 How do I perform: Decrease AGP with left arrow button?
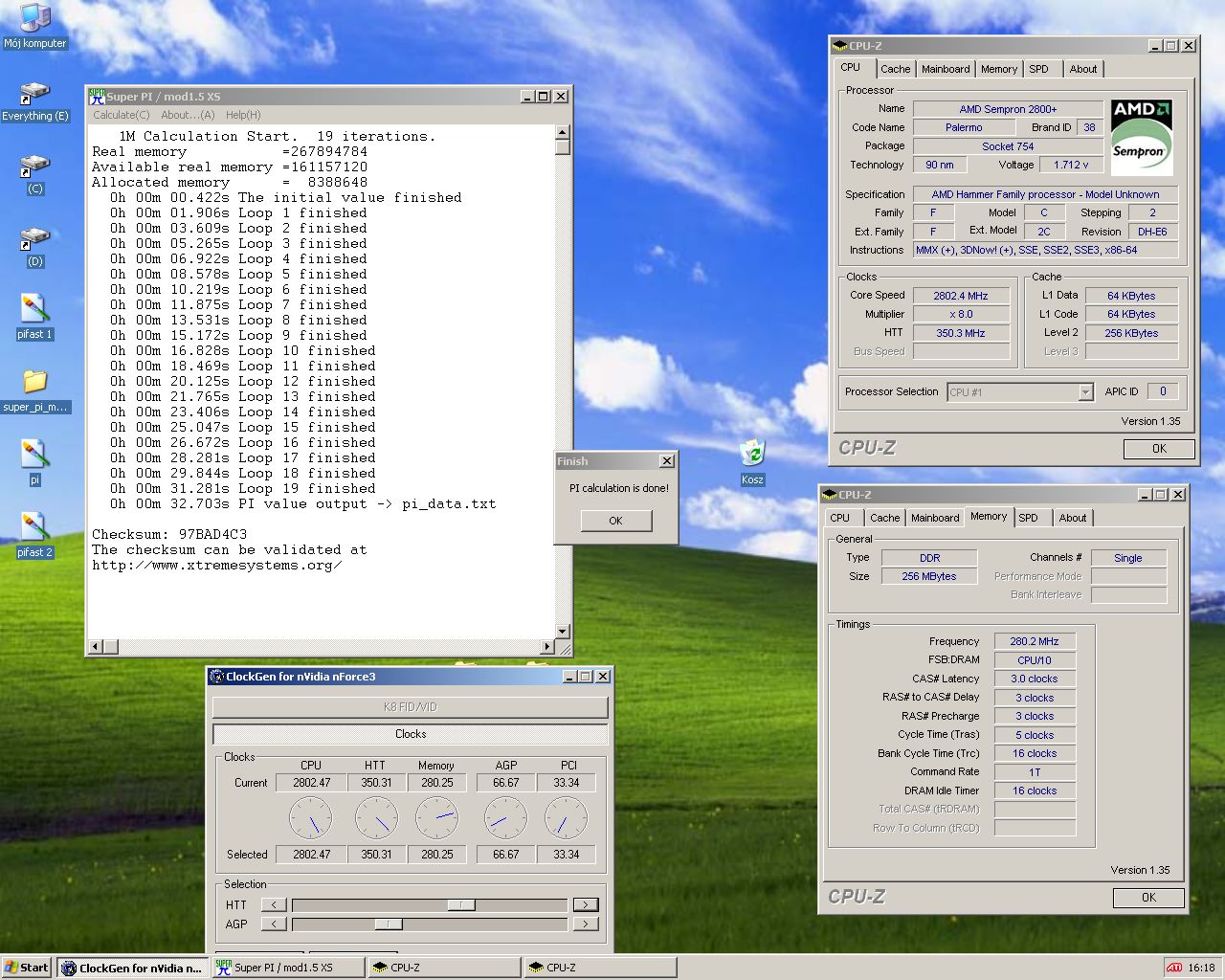pos(274,924)
